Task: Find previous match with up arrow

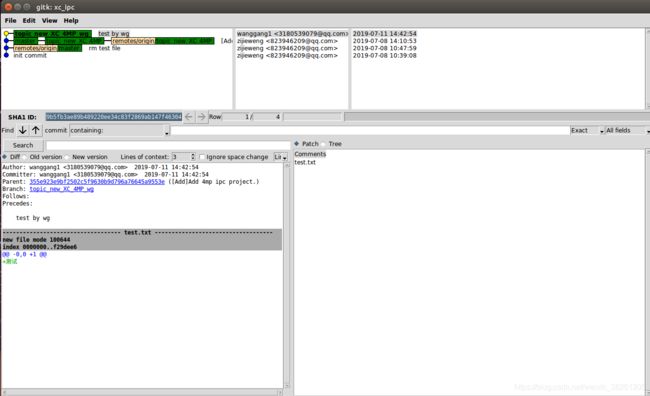Action: pyautogui.click(x=36, y=130)
